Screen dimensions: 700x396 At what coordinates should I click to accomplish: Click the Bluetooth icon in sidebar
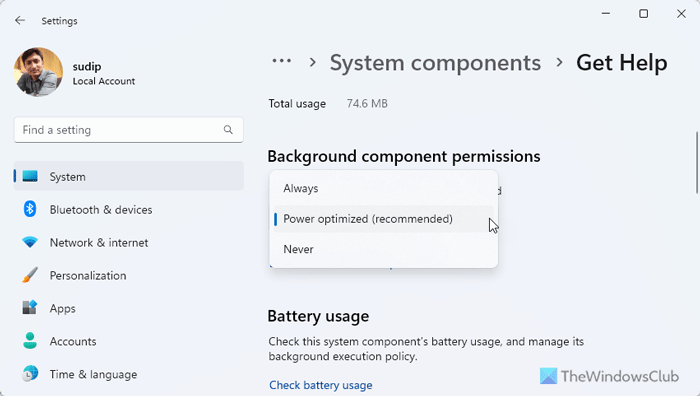tap(30, 209)
